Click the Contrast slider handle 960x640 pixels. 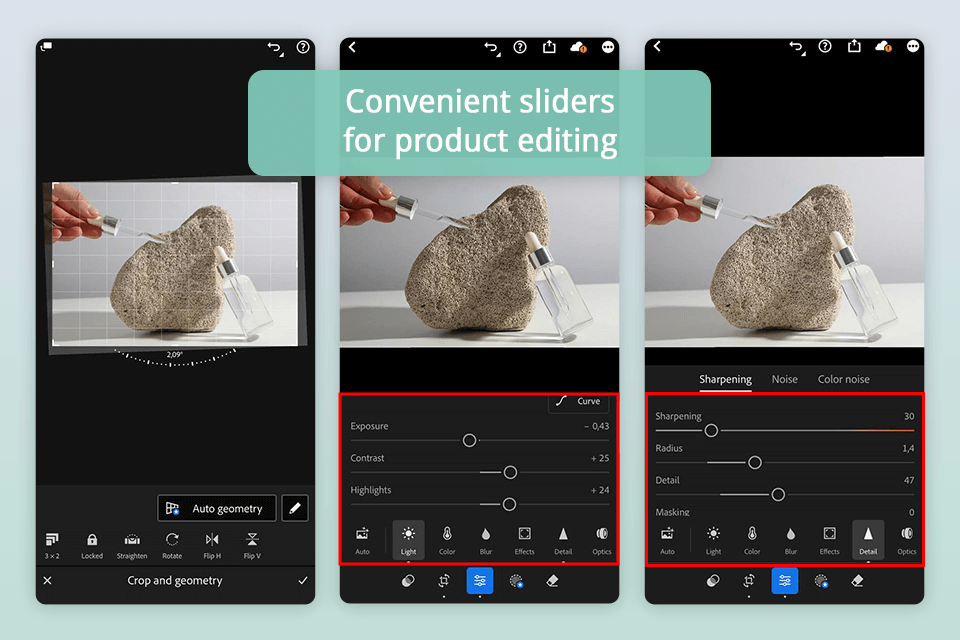point(510,472)
